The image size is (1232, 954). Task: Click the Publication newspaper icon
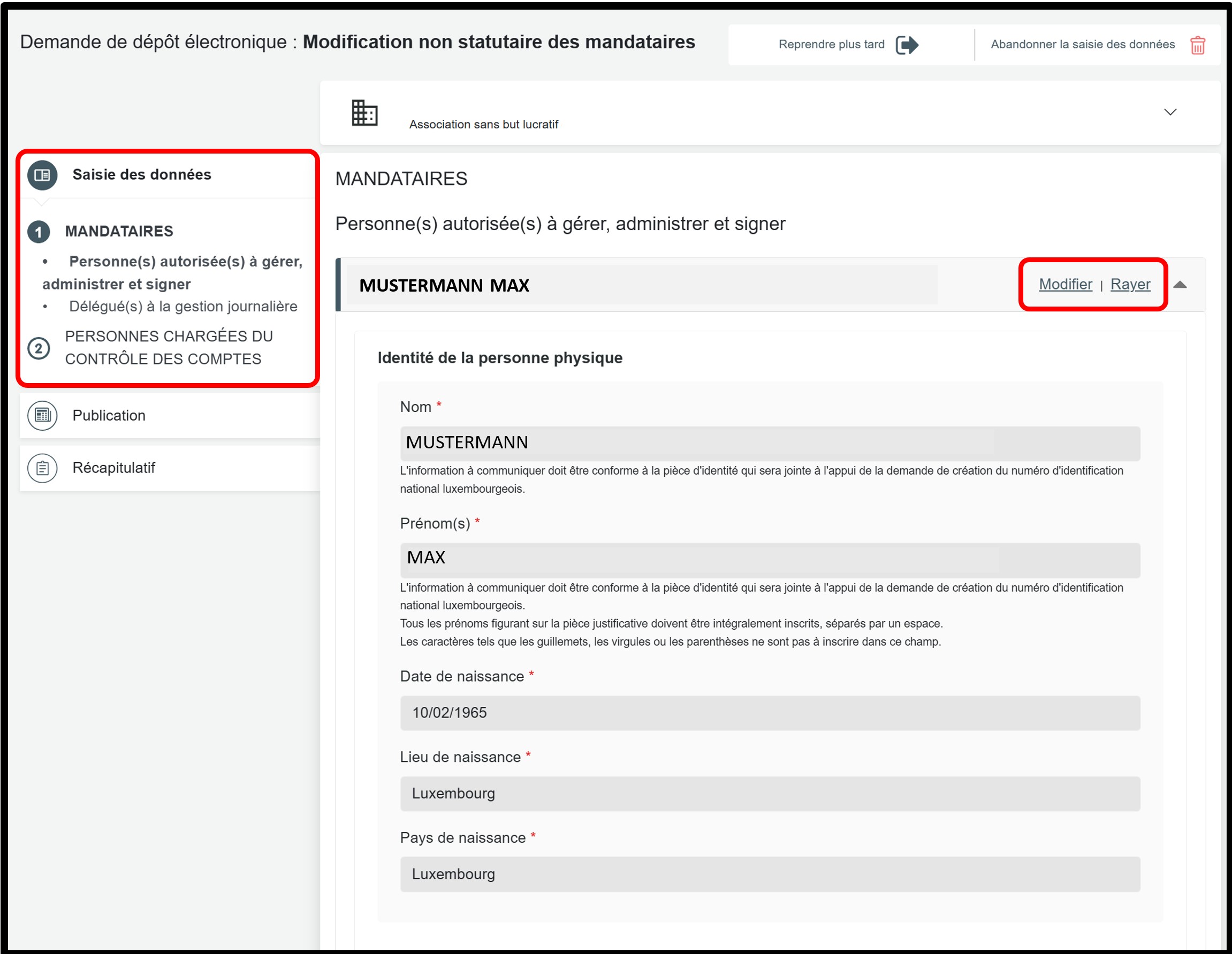coord(42,416)
